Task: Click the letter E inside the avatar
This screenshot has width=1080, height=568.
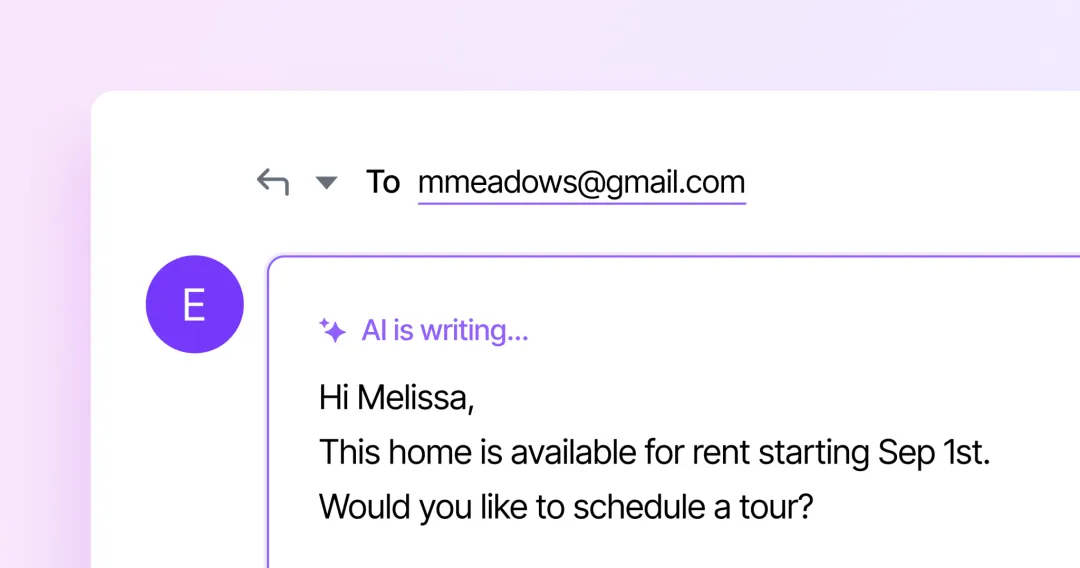Action: [194, 305]
